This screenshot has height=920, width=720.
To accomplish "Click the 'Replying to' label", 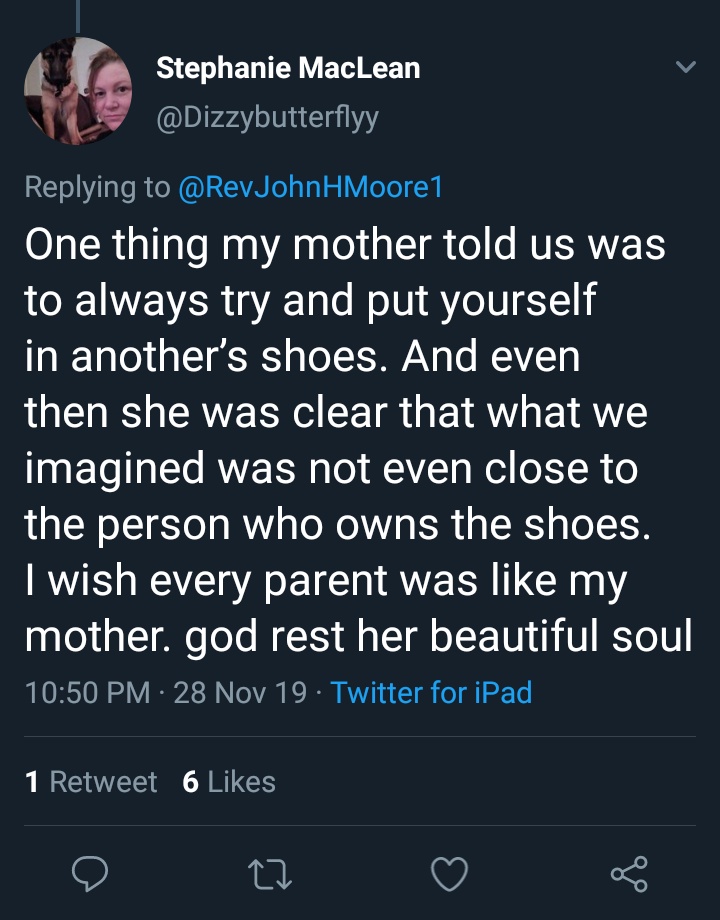I will click(x=97, y=187).
